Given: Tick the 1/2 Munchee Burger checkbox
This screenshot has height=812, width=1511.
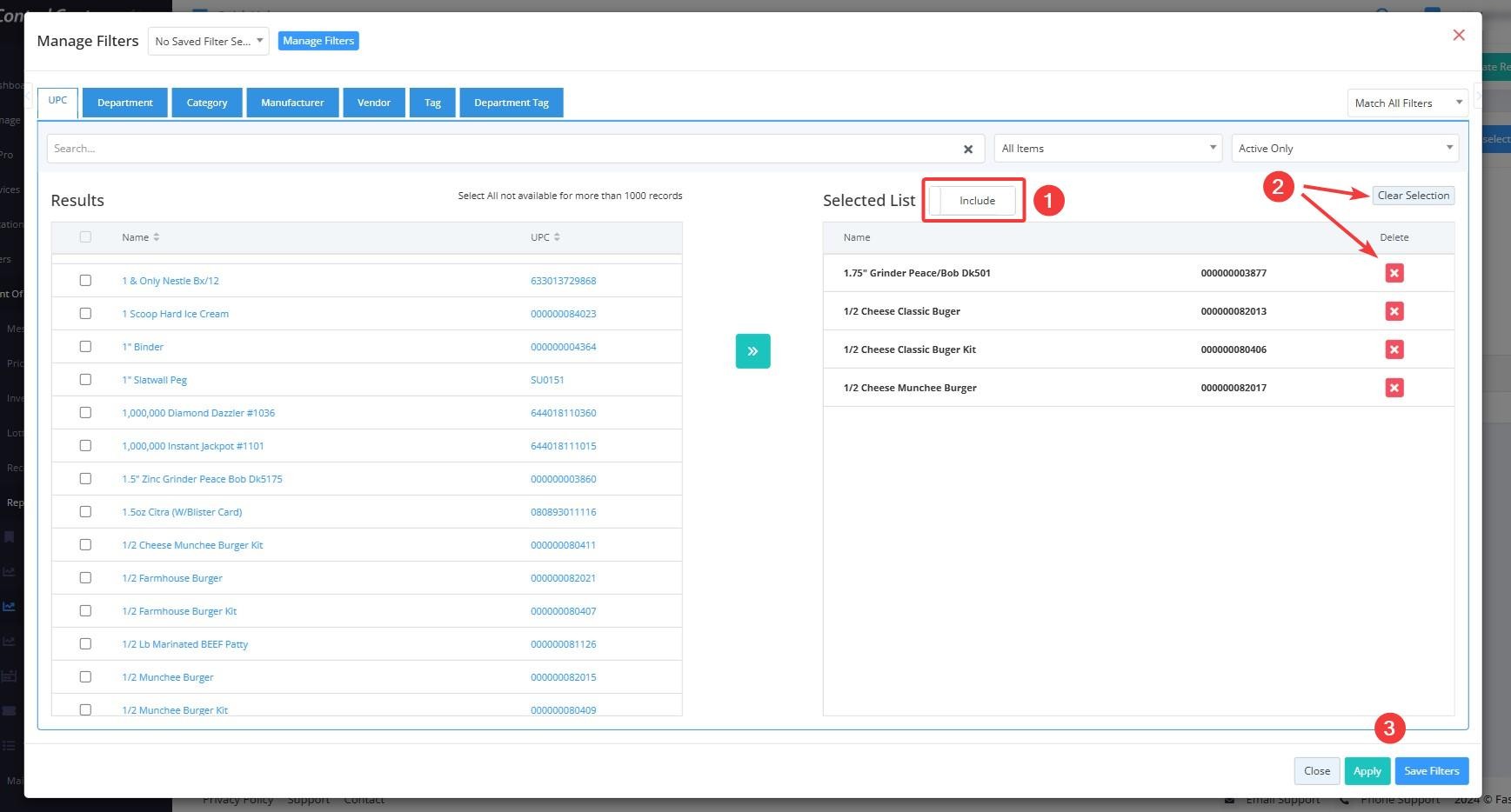Looking at the screenshot, I should [x=85, y=676].
